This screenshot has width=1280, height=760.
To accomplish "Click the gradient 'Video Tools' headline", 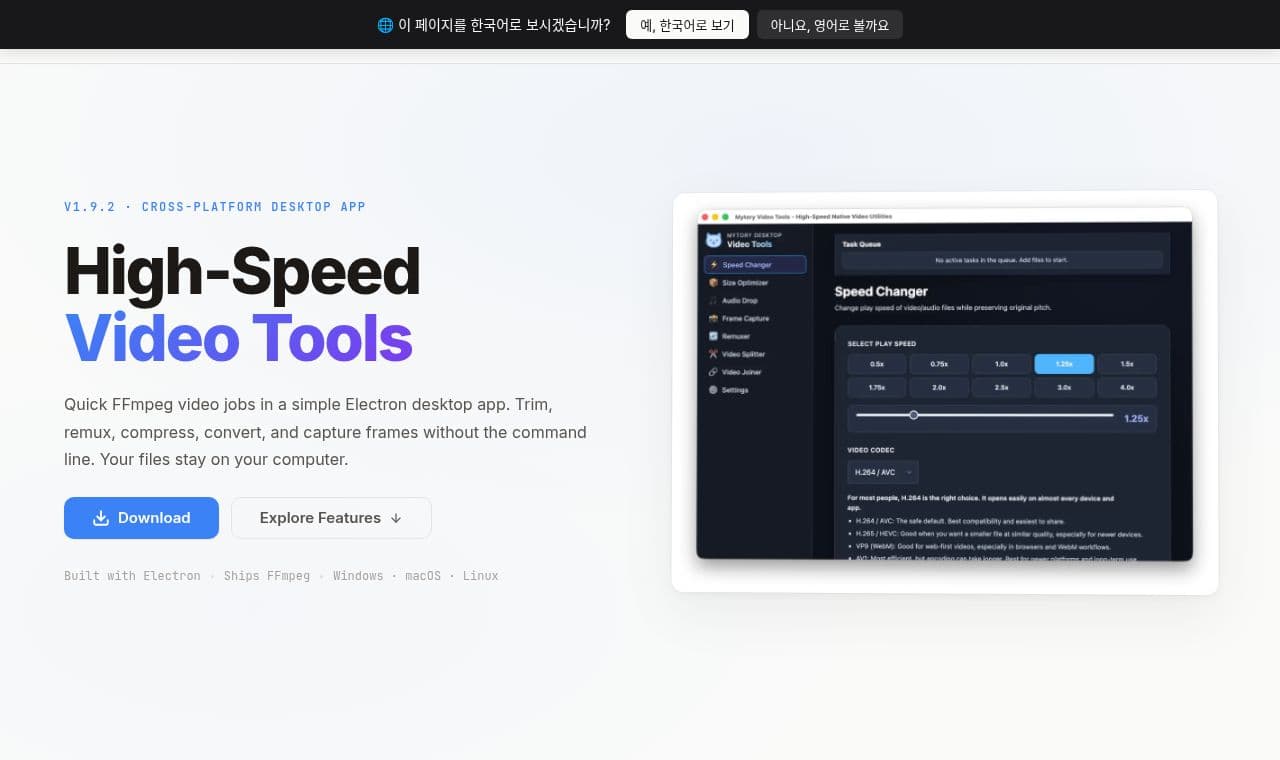I will coord(239,338).
